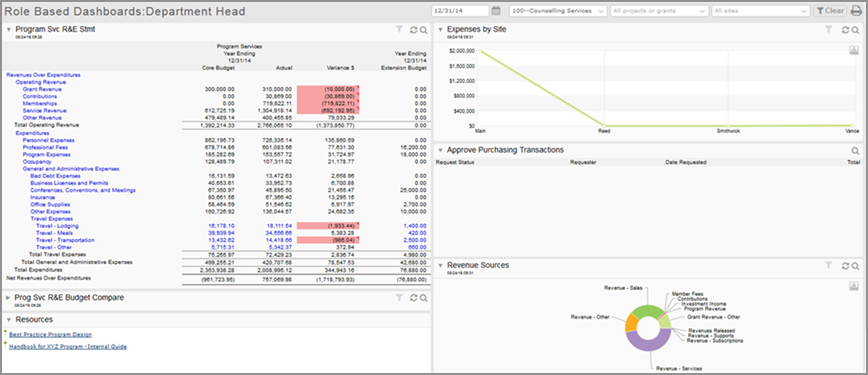Refresh the Revenue Sources panel

pyautogui.click(x=845, y=265)
